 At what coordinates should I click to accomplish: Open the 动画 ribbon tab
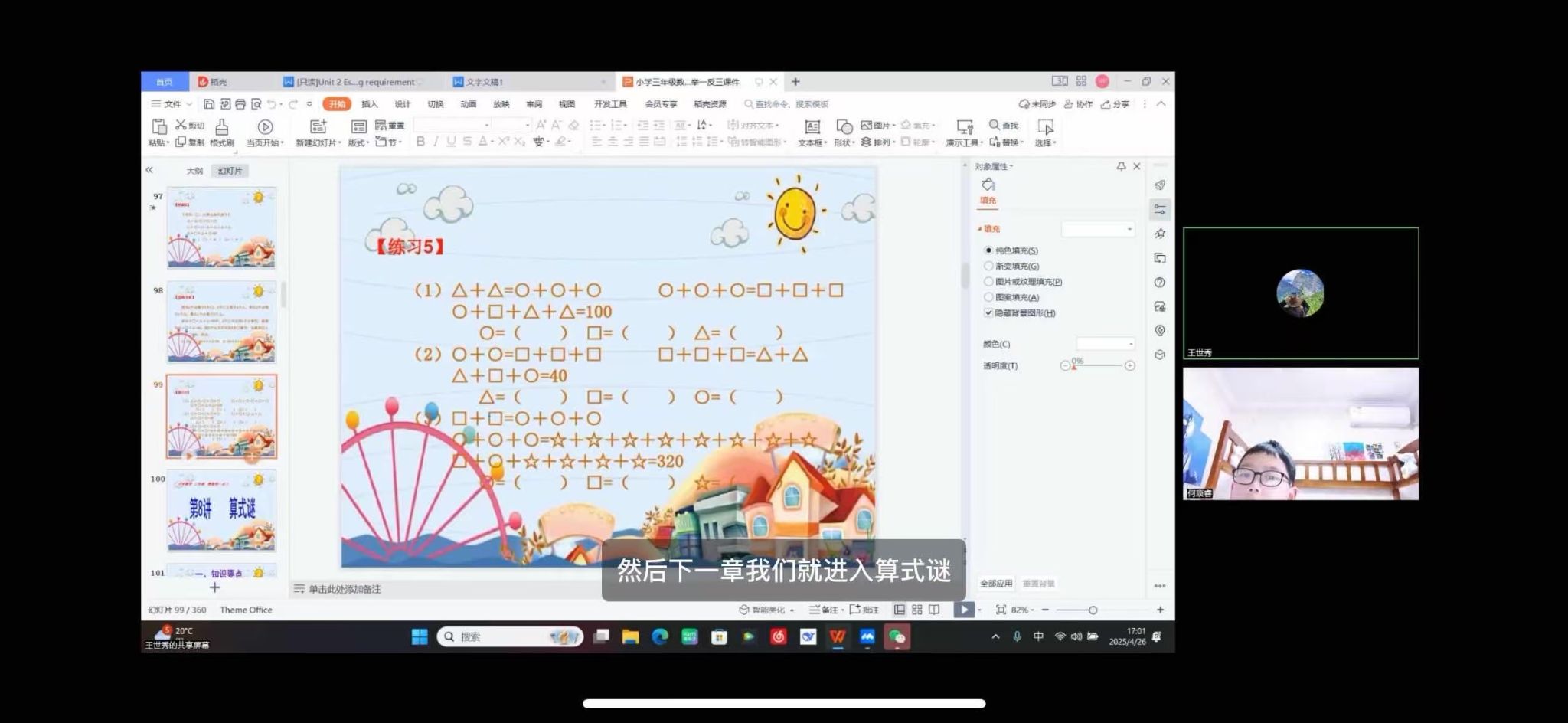point(469,104)
